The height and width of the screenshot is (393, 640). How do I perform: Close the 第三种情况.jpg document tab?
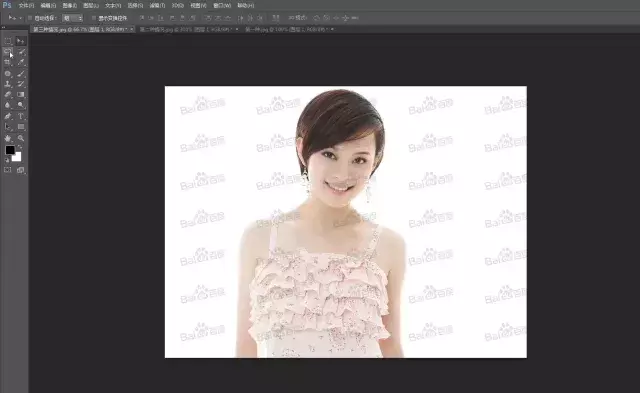pyautogui.click(x=132, y=29)
